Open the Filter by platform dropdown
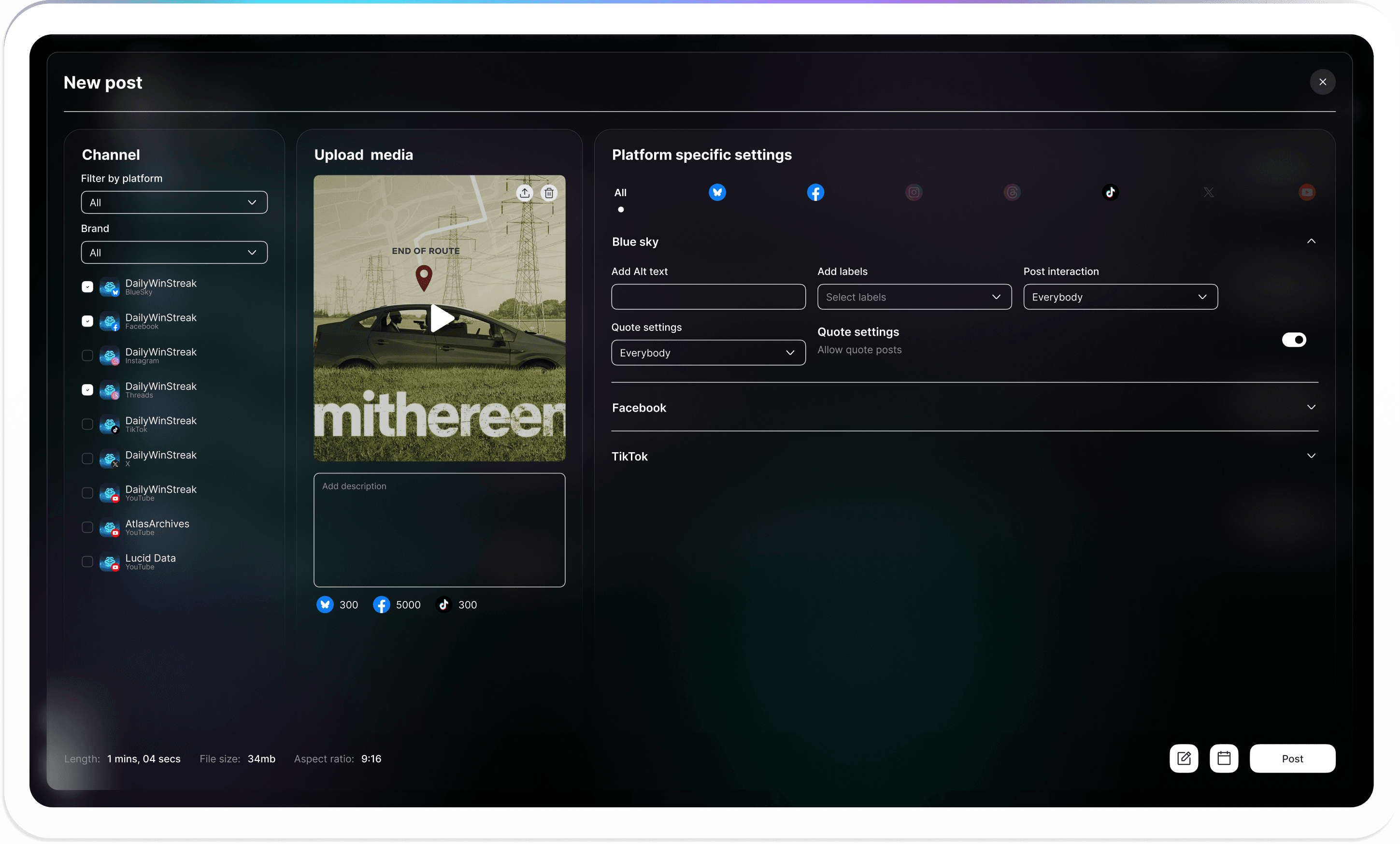Screen dimensions: 1400x844 point(174,203)
